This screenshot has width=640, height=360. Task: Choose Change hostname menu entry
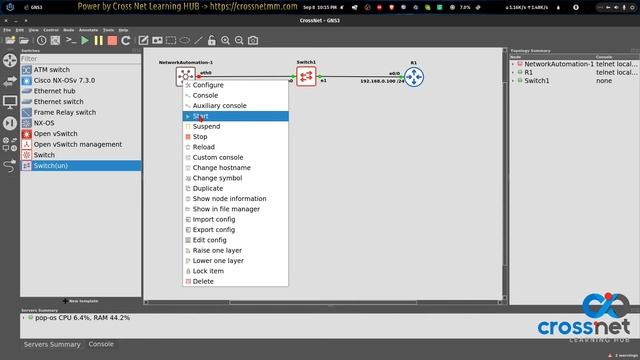[236, 168]
